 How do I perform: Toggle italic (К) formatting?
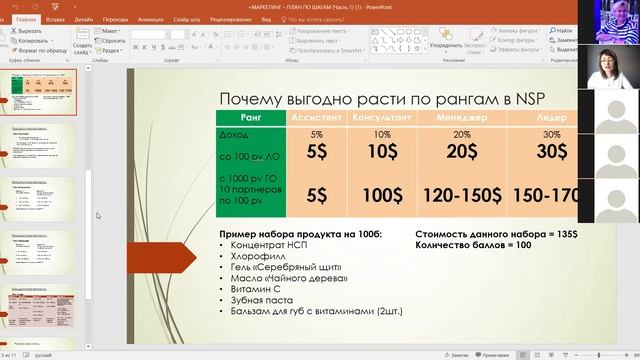coord(144,48)
